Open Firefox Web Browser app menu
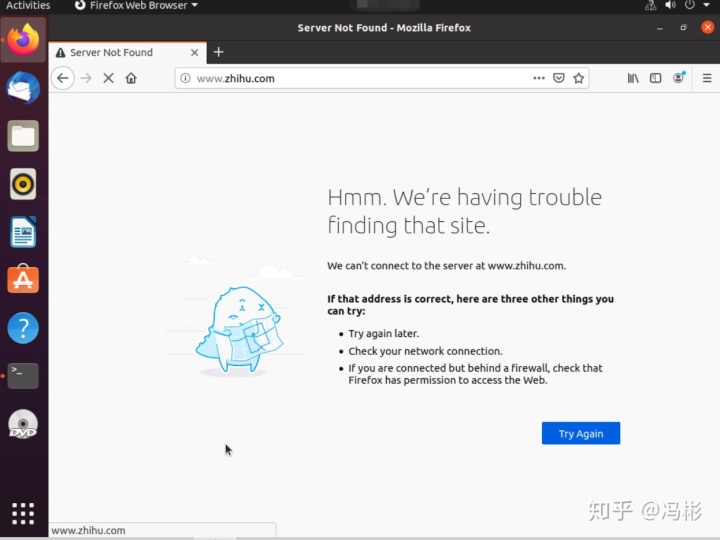This screenshot has height=540, width=720. 136,6
